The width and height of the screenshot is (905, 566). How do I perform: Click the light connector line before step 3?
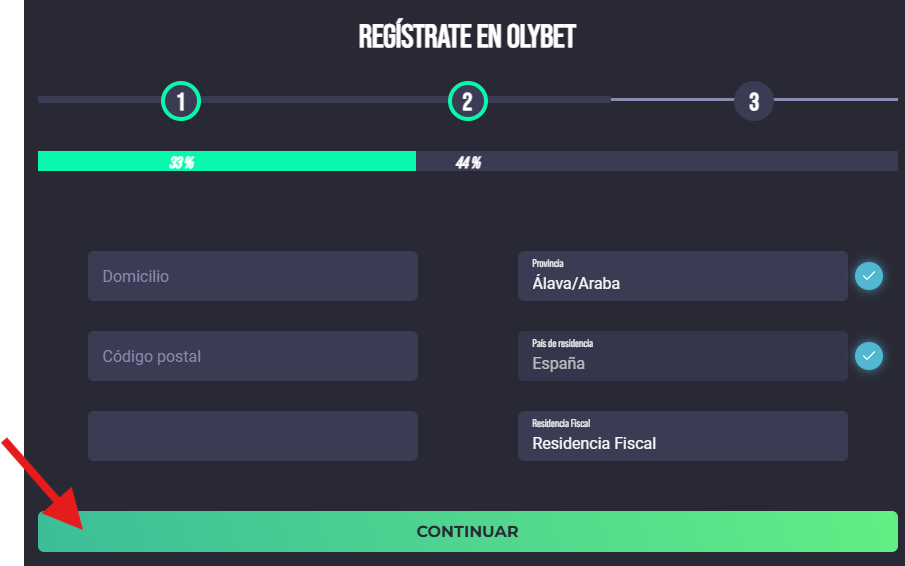tap(672, 100)
